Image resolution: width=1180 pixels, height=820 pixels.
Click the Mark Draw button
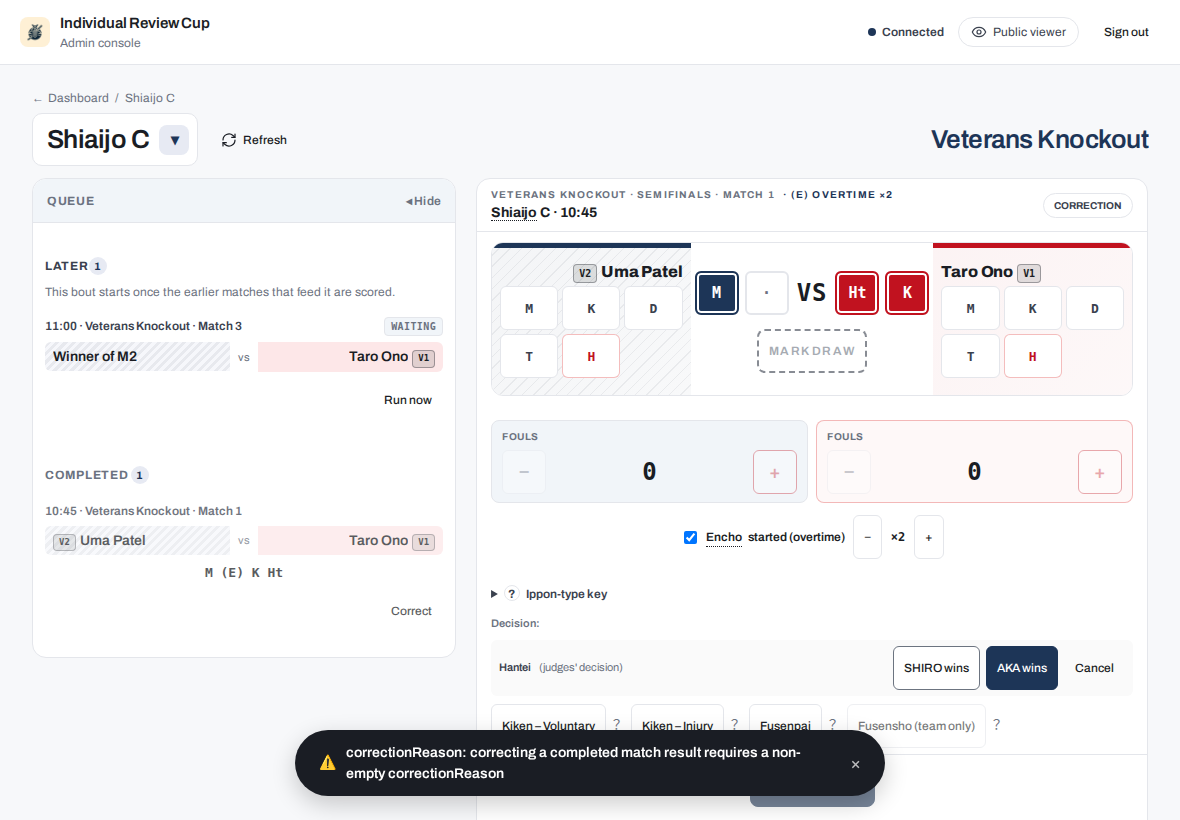pos(812,351)
